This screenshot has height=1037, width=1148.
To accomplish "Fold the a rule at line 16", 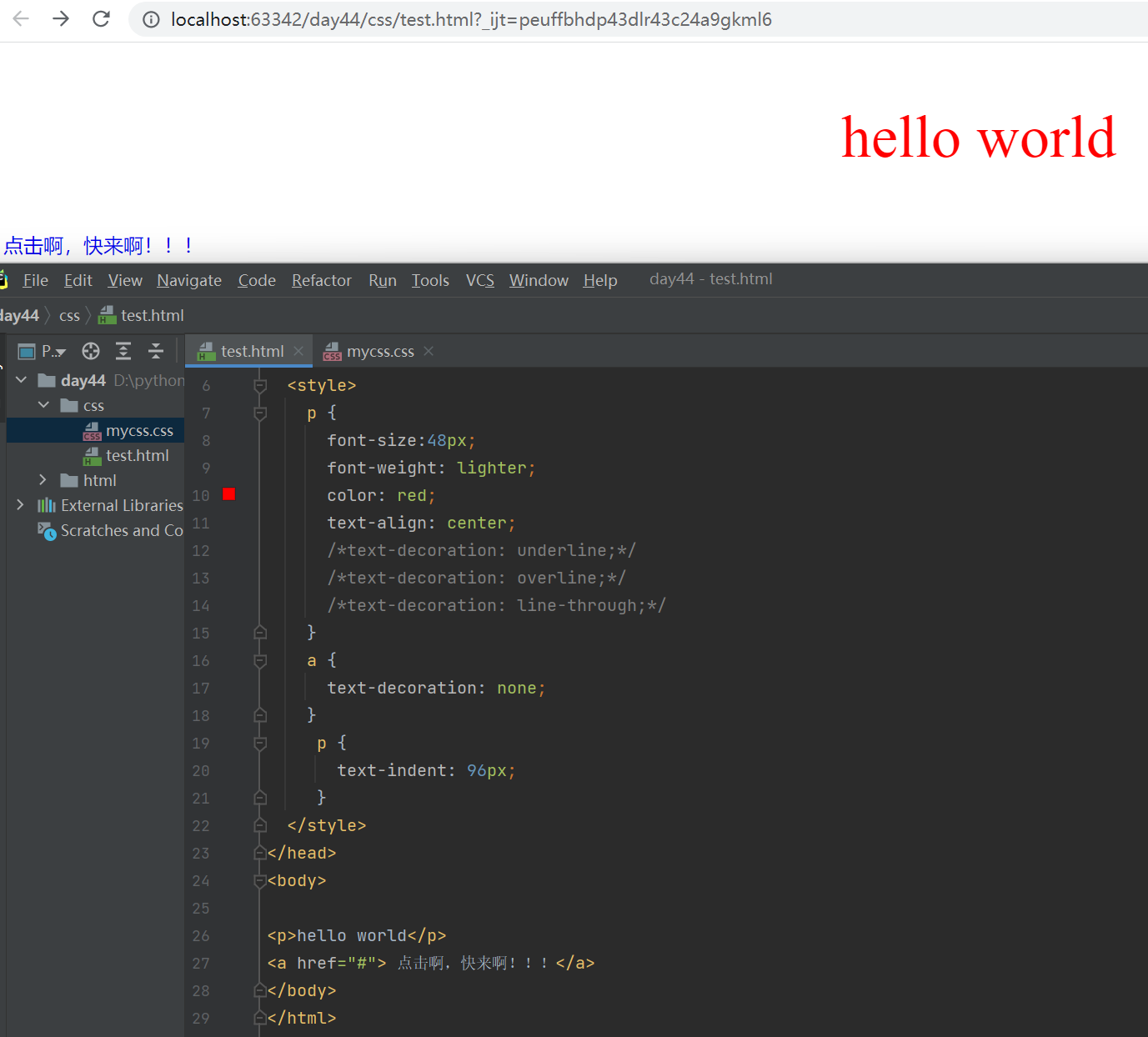I will [x=260, y=660].
